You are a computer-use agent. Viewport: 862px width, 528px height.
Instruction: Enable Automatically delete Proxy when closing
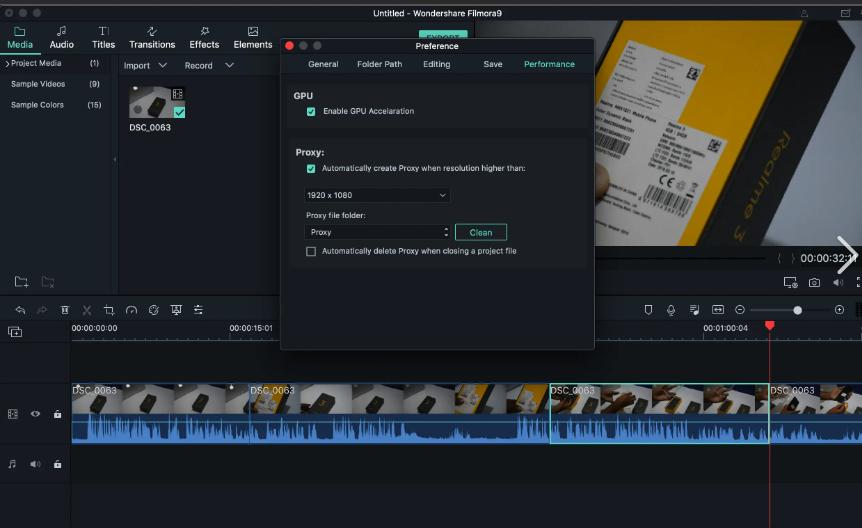click(x=311, y=251)
